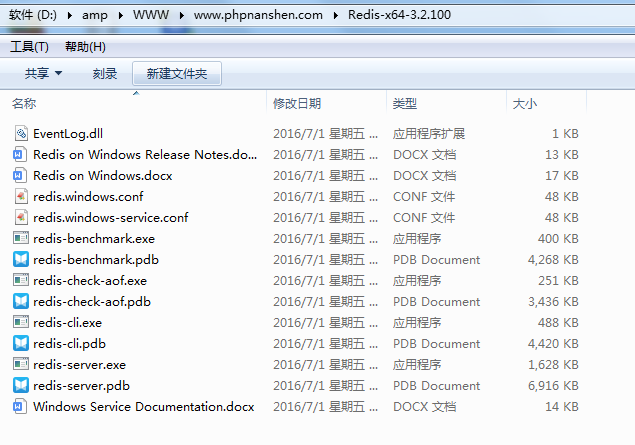Click the redis-cli.exe application icon
The width and height of the screenshot is (635, 445).
point(21,323)
